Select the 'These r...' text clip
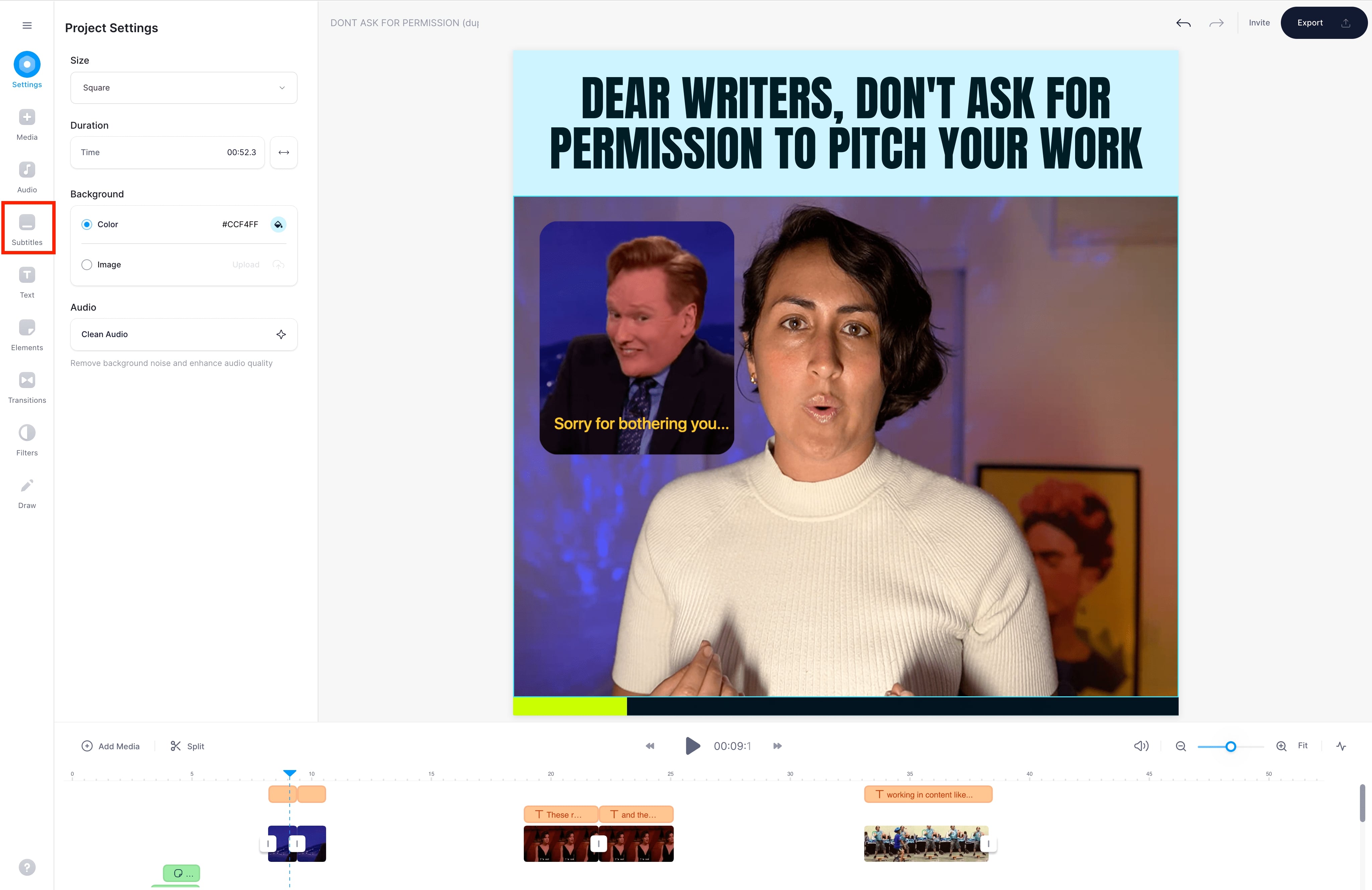Image resolution: width=1372 pixels, height=890 pixels. (560, 815)
